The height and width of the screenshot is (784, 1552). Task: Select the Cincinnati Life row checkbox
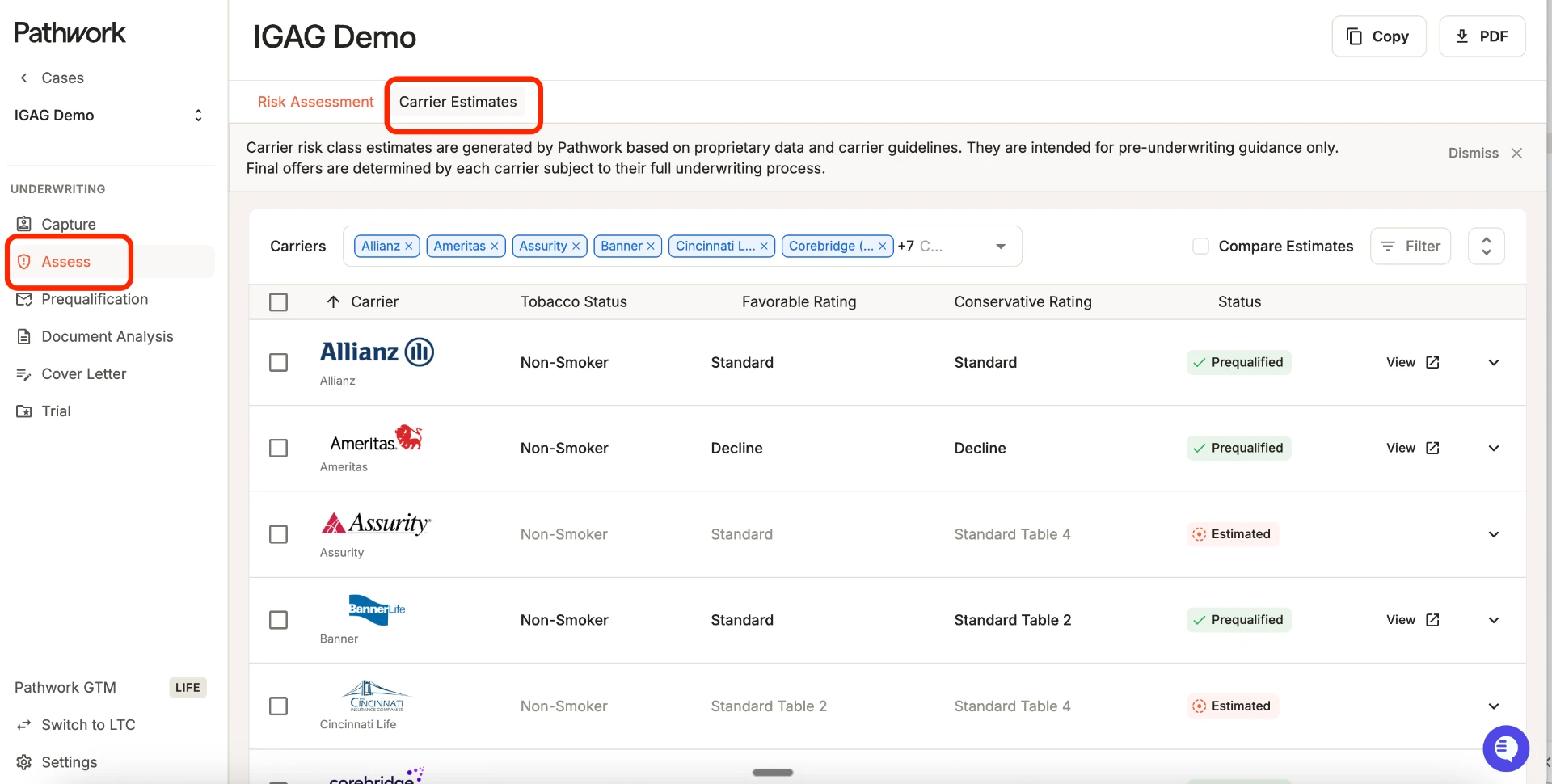[x=278, y=706]
